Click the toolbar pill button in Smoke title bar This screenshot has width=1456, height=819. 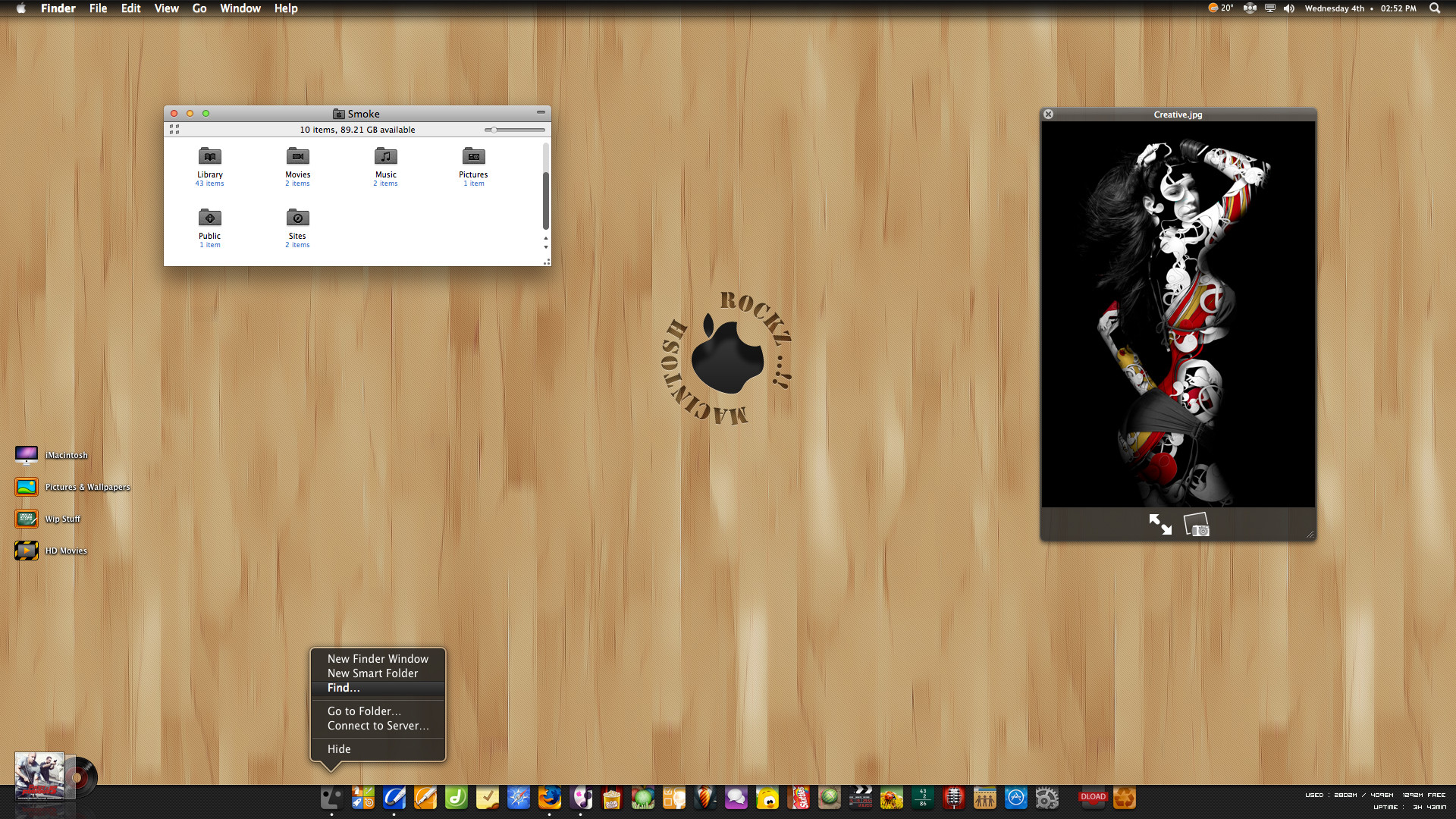pyautogui.click(x=541, y=112)
